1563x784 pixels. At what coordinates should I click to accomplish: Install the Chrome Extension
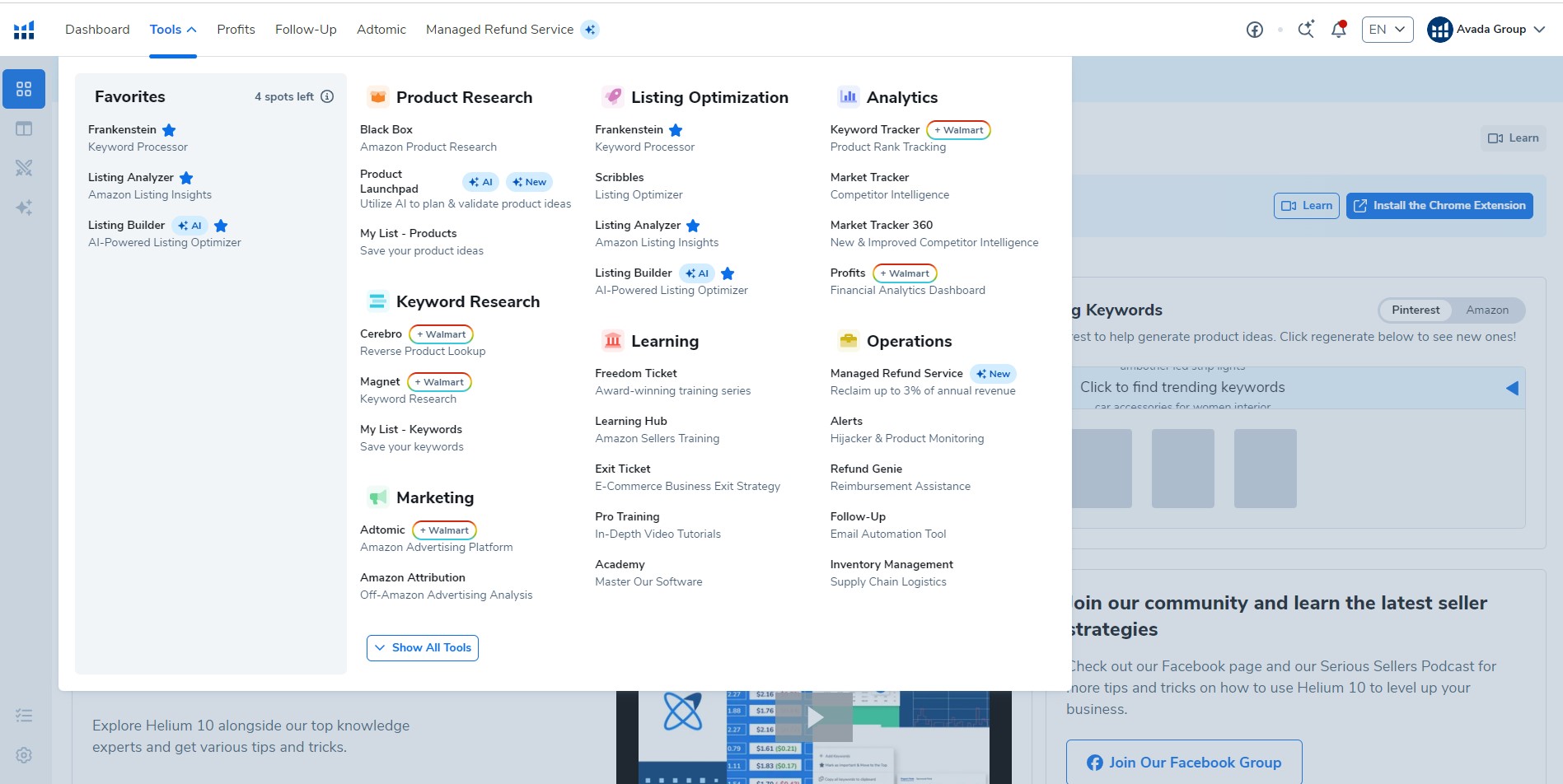[1439, 205]
